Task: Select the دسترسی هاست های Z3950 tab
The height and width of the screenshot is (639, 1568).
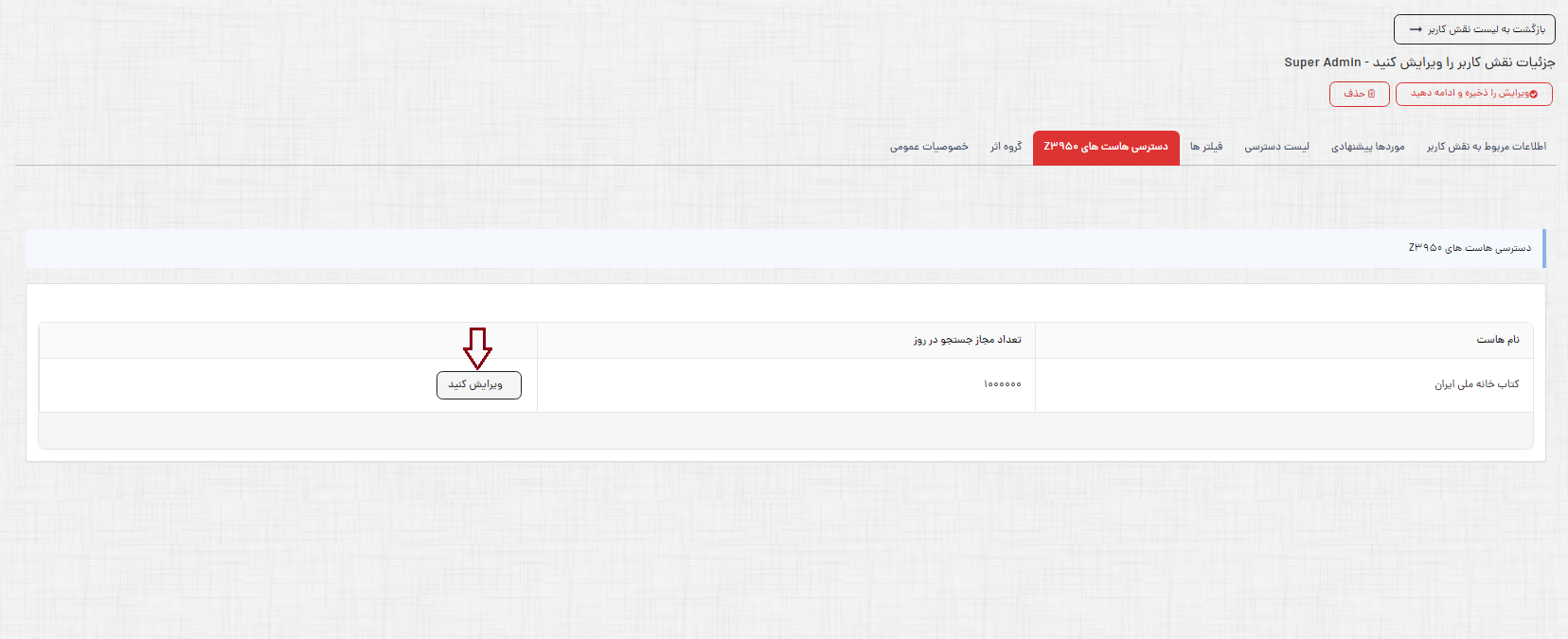Action: point(1106,147)
